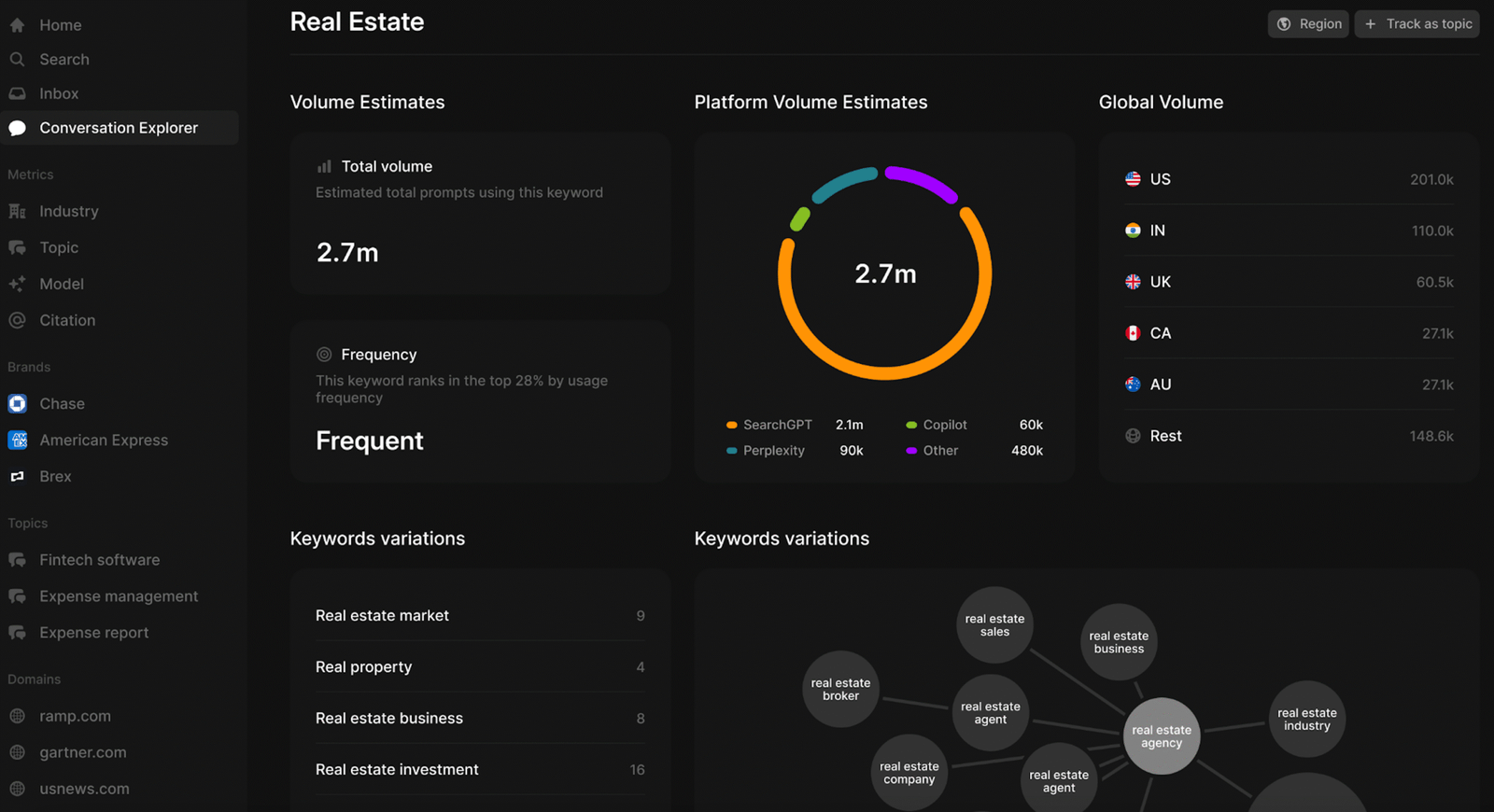
Task: Click the Expense report topic icon
Action: point(17,633)
